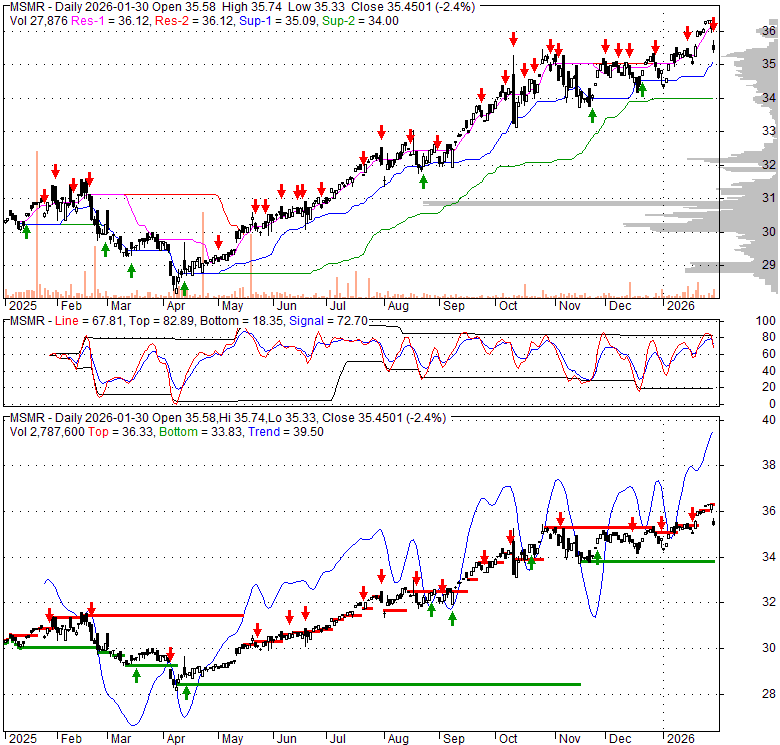Click the red arrow in late July, top chart
780x745 pixels.
381,131
